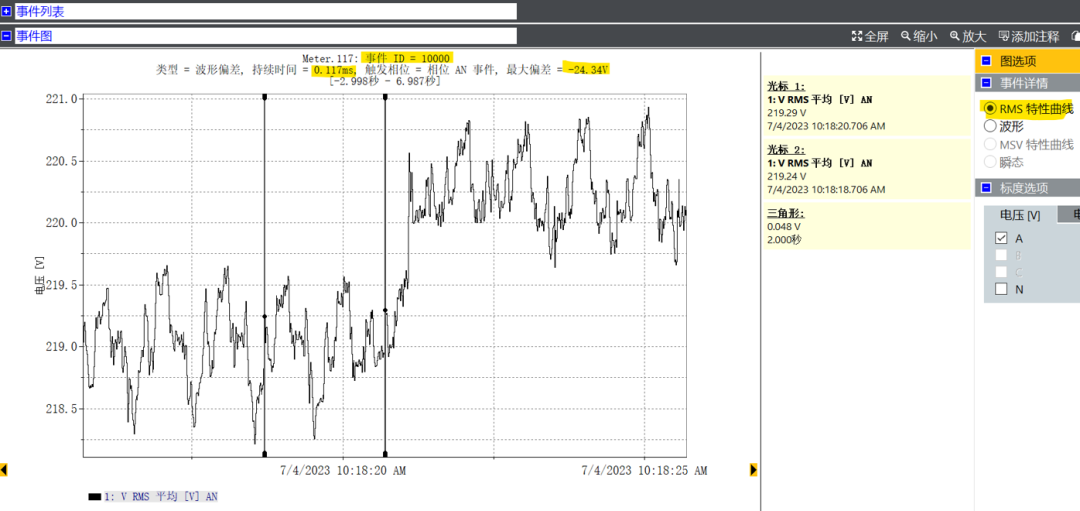Add an annotation with 添加注释
Viewport: 1080px width, 511px height.
1028,36
